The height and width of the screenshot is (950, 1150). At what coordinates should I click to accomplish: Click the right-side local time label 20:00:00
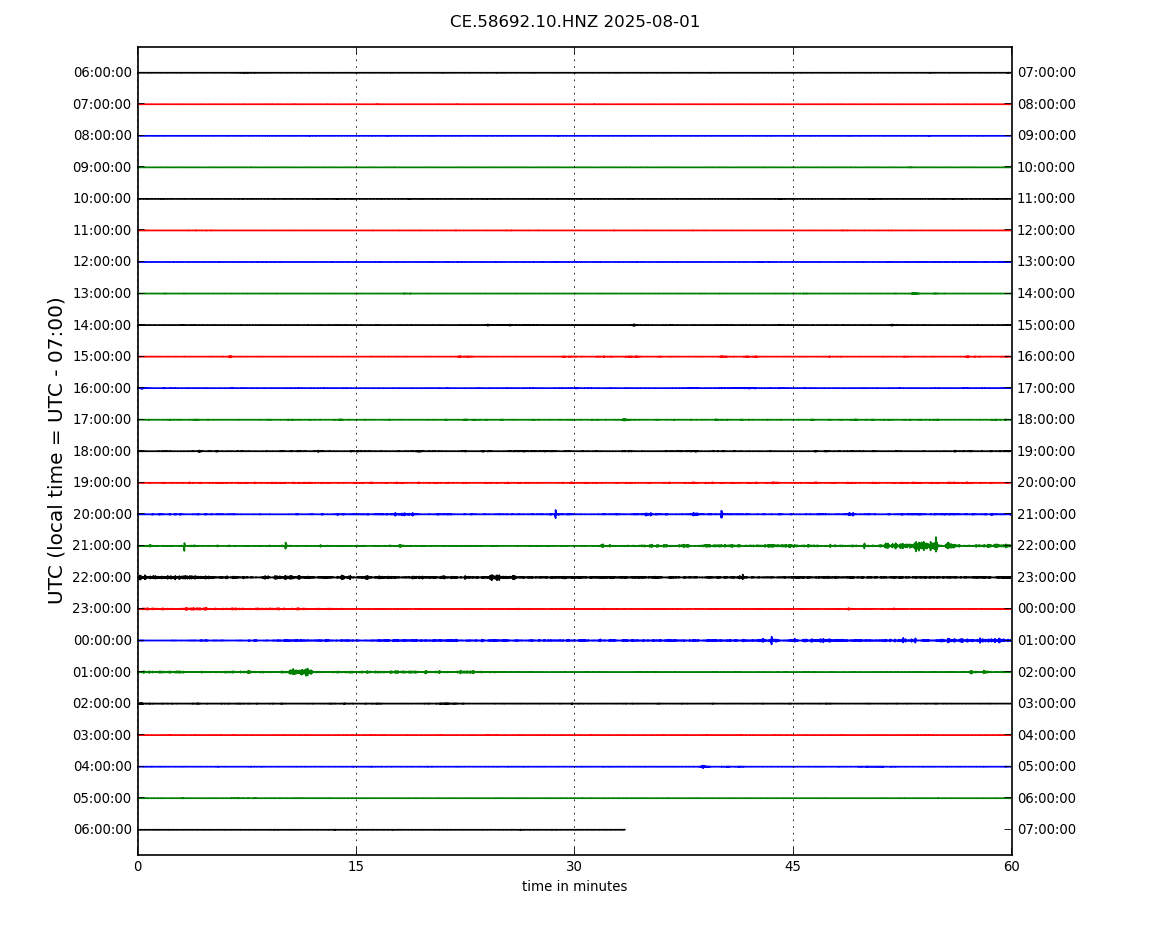[1047, 483]
